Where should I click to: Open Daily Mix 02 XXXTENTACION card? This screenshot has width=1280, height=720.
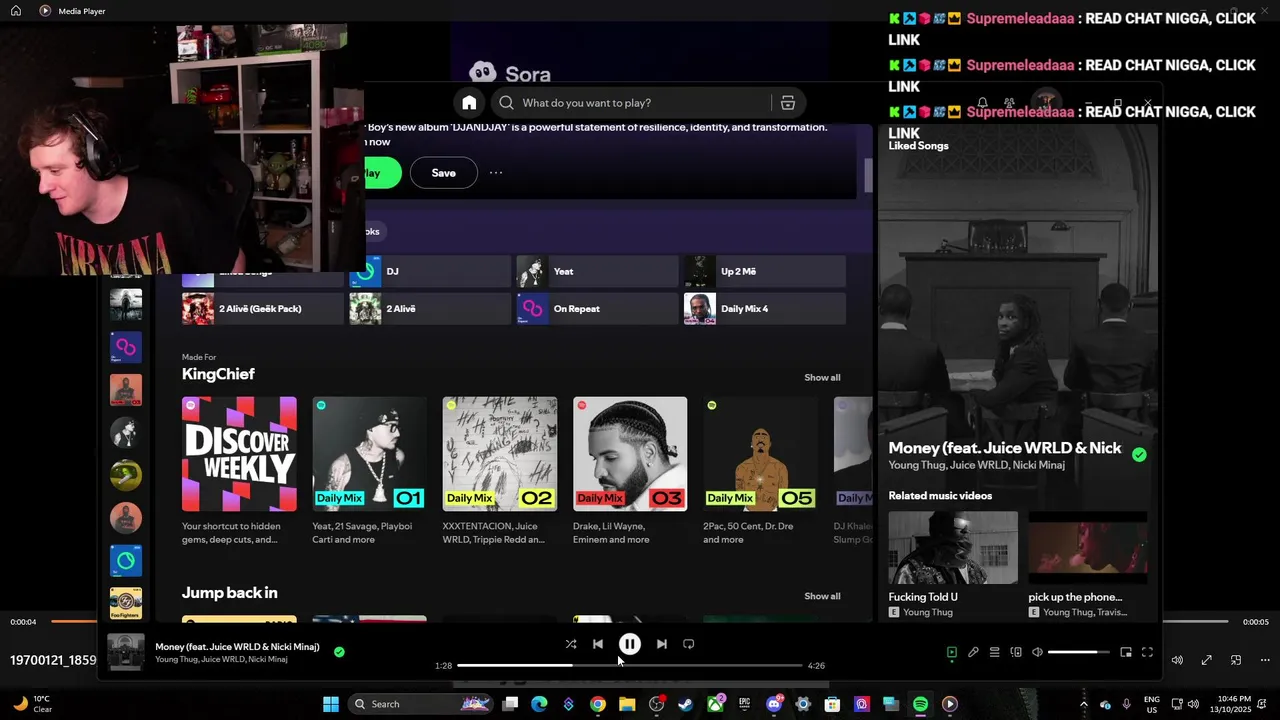[x=500, y=472]
